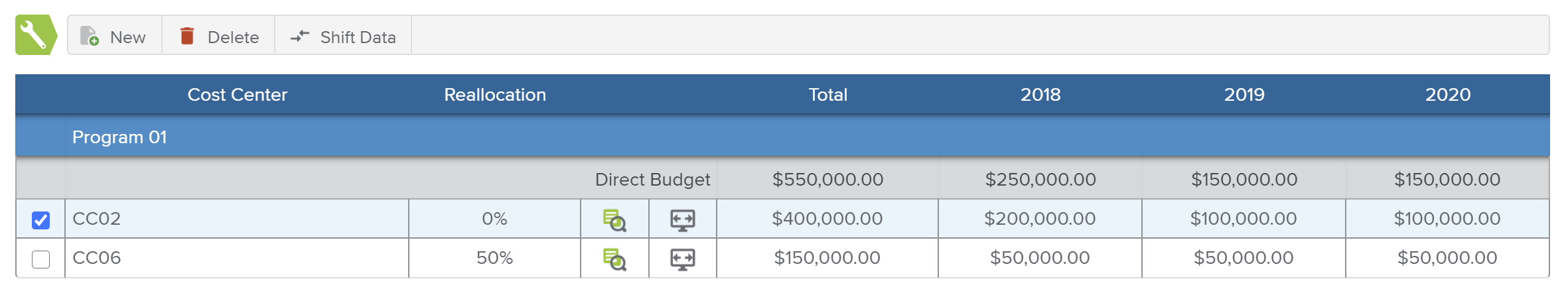Click the Cost Center column header
1568x297 pixels.
(x=237, y=95)
